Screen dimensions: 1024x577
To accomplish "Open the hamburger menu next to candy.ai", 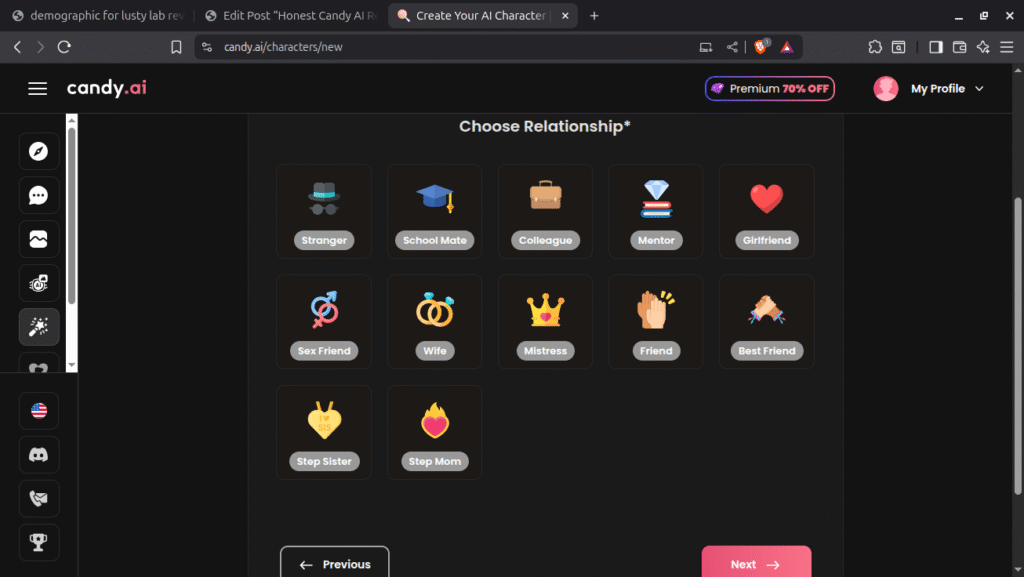I will tap(37, 89).
